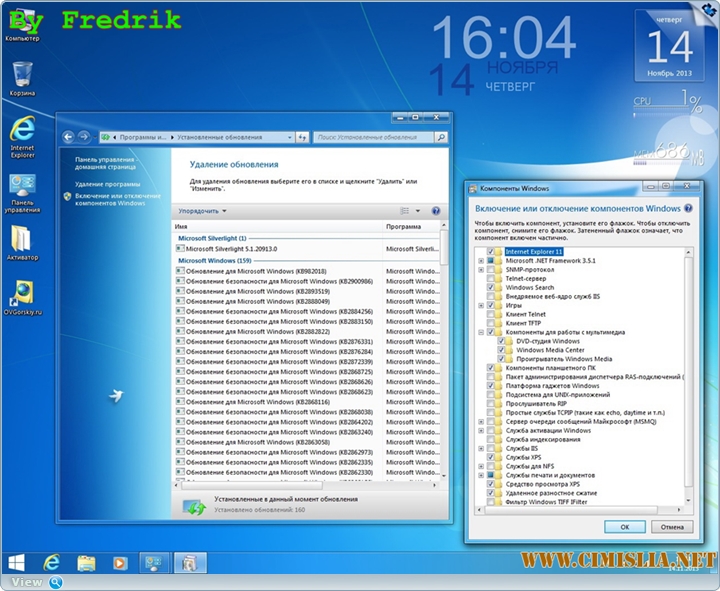Viewport: 720px width, 591px height.
Task: Open the Удаление программы link
Action: [x=107, y=184]
